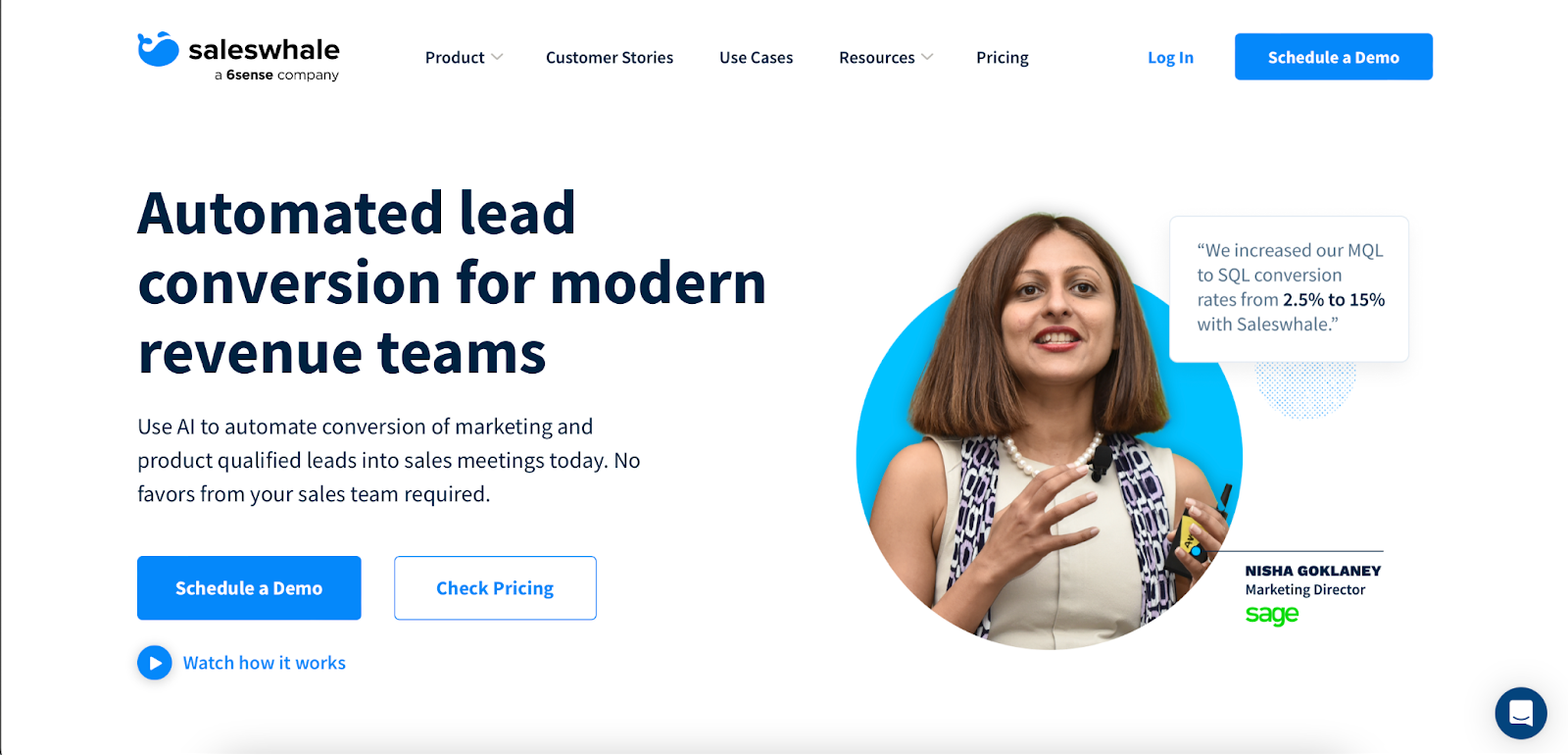Screen dimensions: 1568x755
Task: Click the hero Schedule a Demo button
Action: click(249, 588)
